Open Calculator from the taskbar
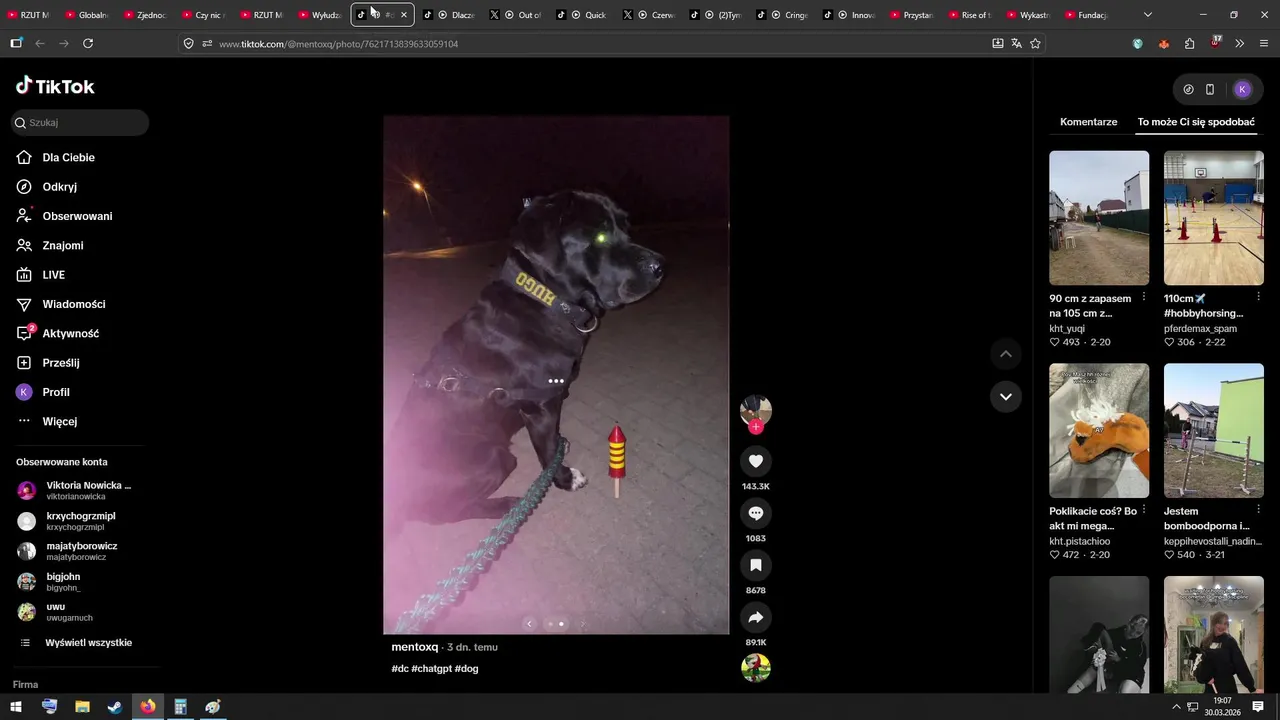The image size is (1280, 720). pos(180,707)
